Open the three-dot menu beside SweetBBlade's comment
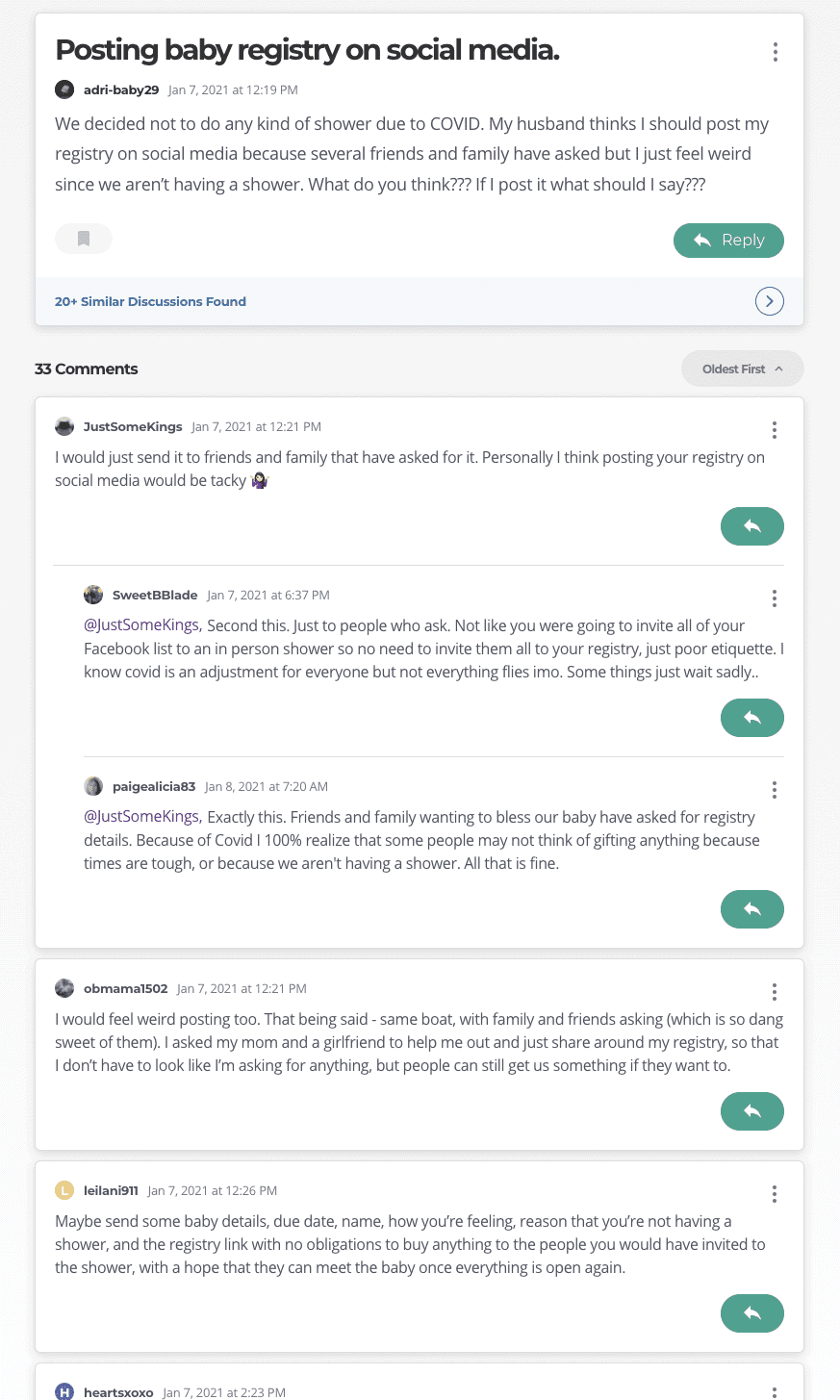840x1400 pixels. (774, 598)
